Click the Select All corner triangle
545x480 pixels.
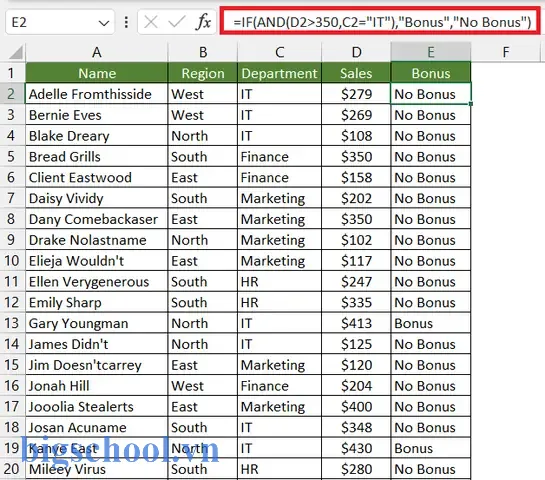16,53
